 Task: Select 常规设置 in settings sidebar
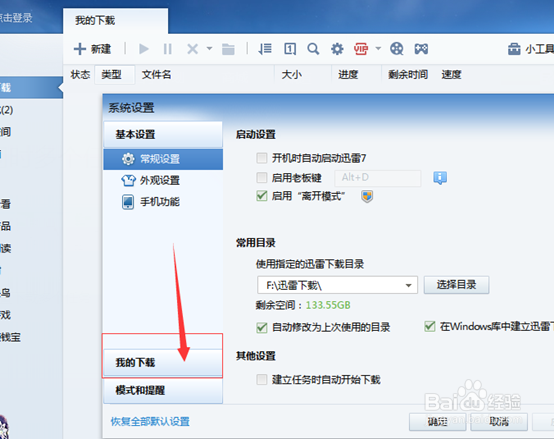pos(163,159)
